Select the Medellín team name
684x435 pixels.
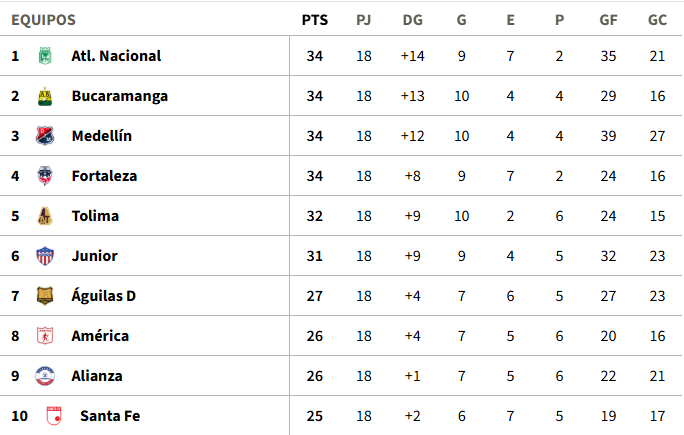[102, 136]
